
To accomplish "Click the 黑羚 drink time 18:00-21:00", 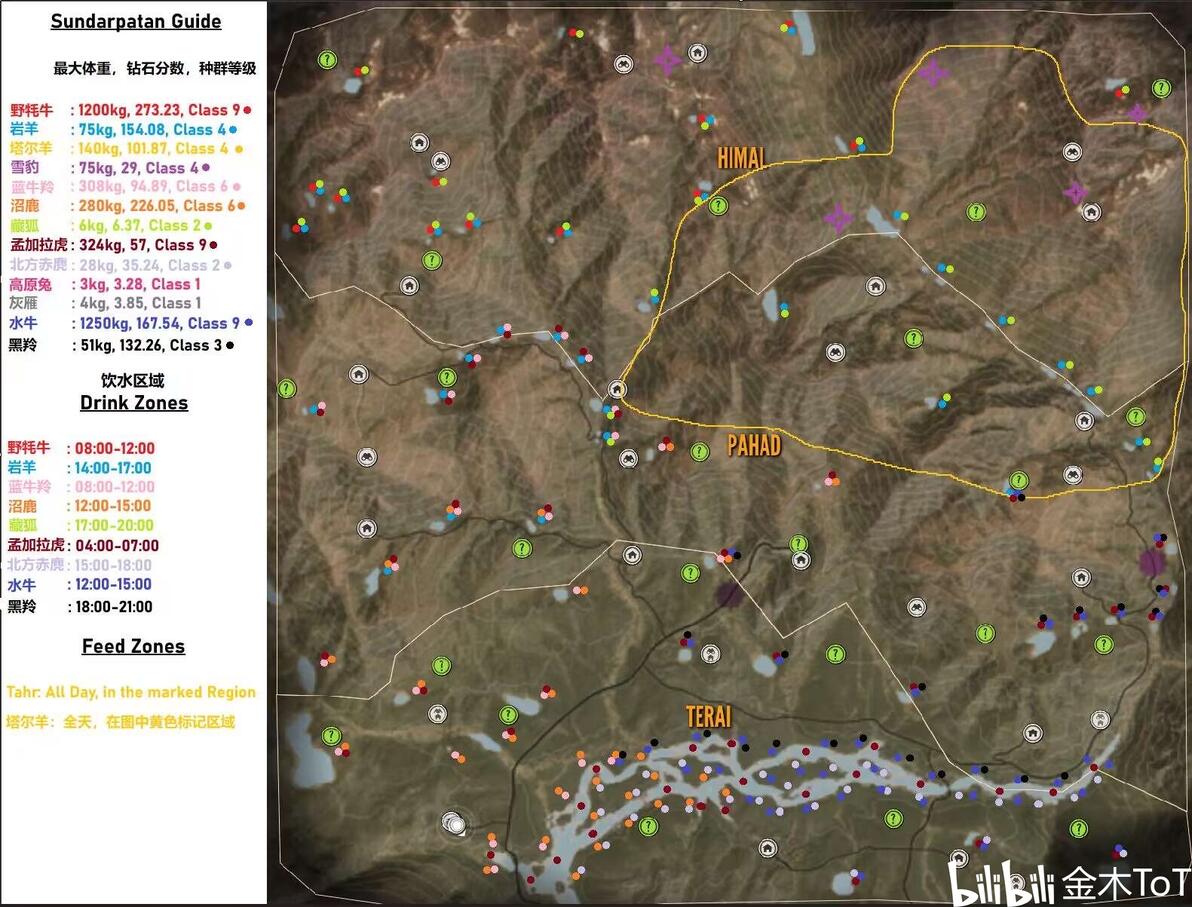I will 113,607.
